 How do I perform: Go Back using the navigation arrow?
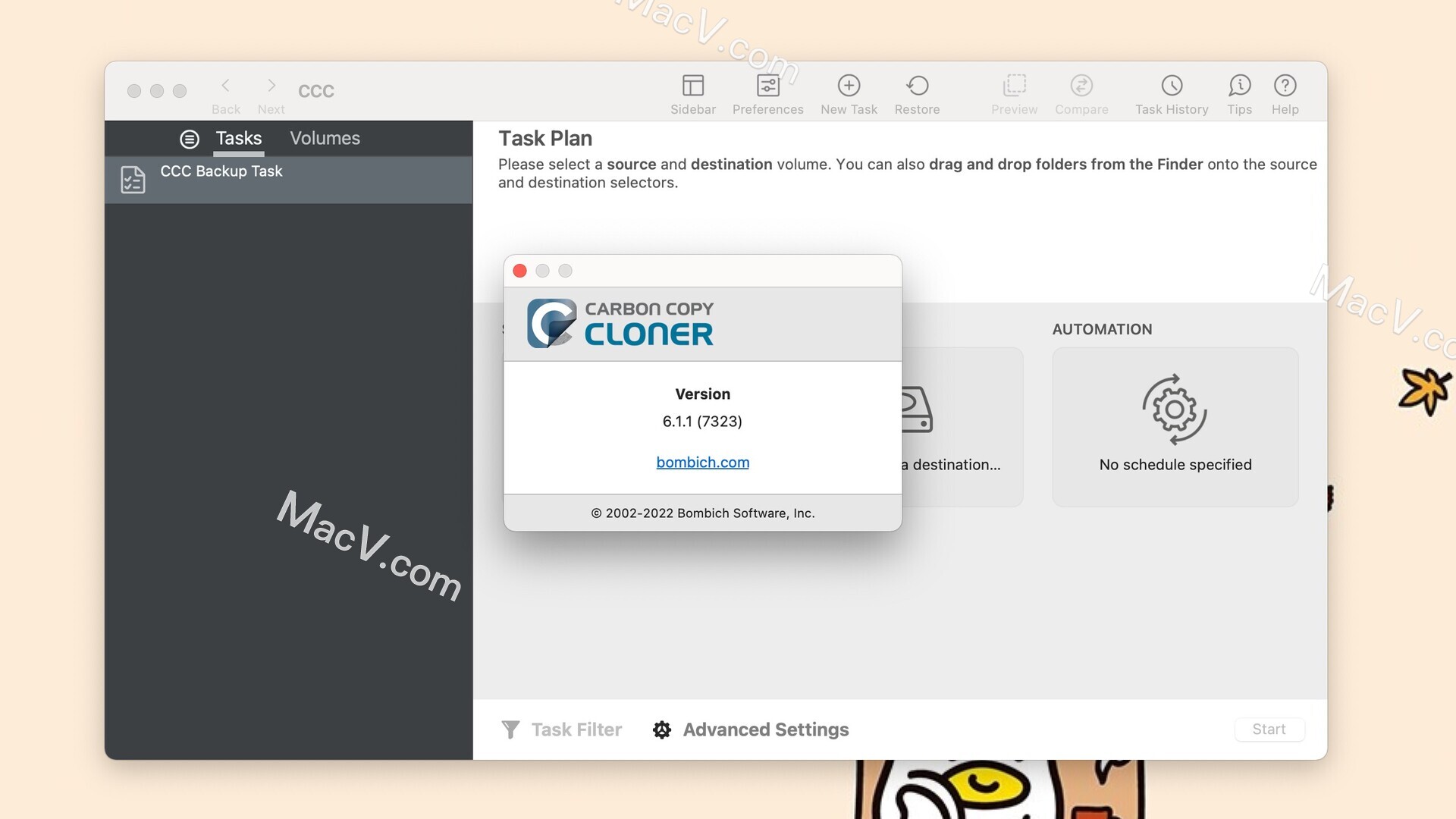point(225,85)
